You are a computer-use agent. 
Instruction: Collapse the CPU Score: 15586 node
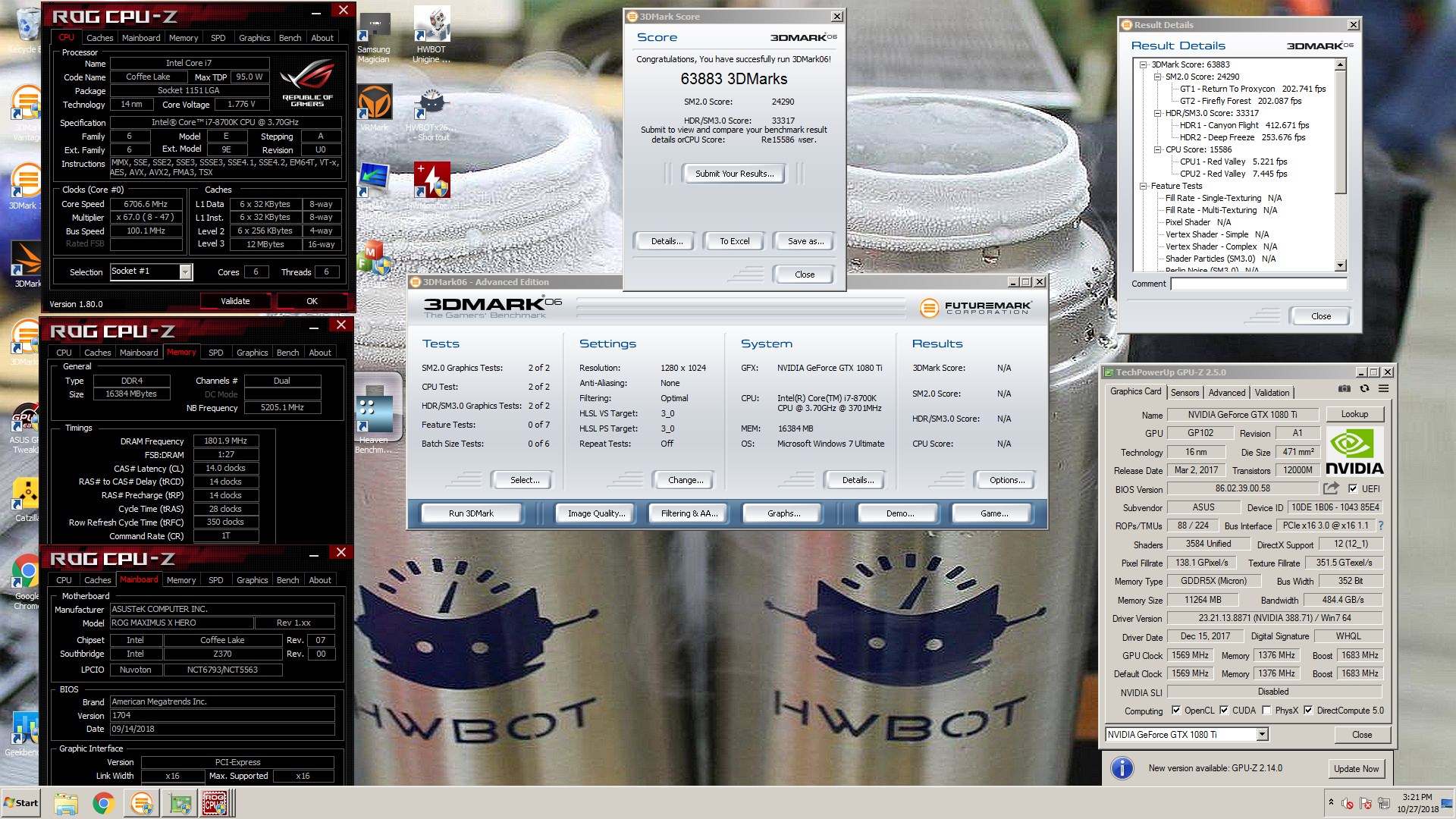pos(1157,149)
